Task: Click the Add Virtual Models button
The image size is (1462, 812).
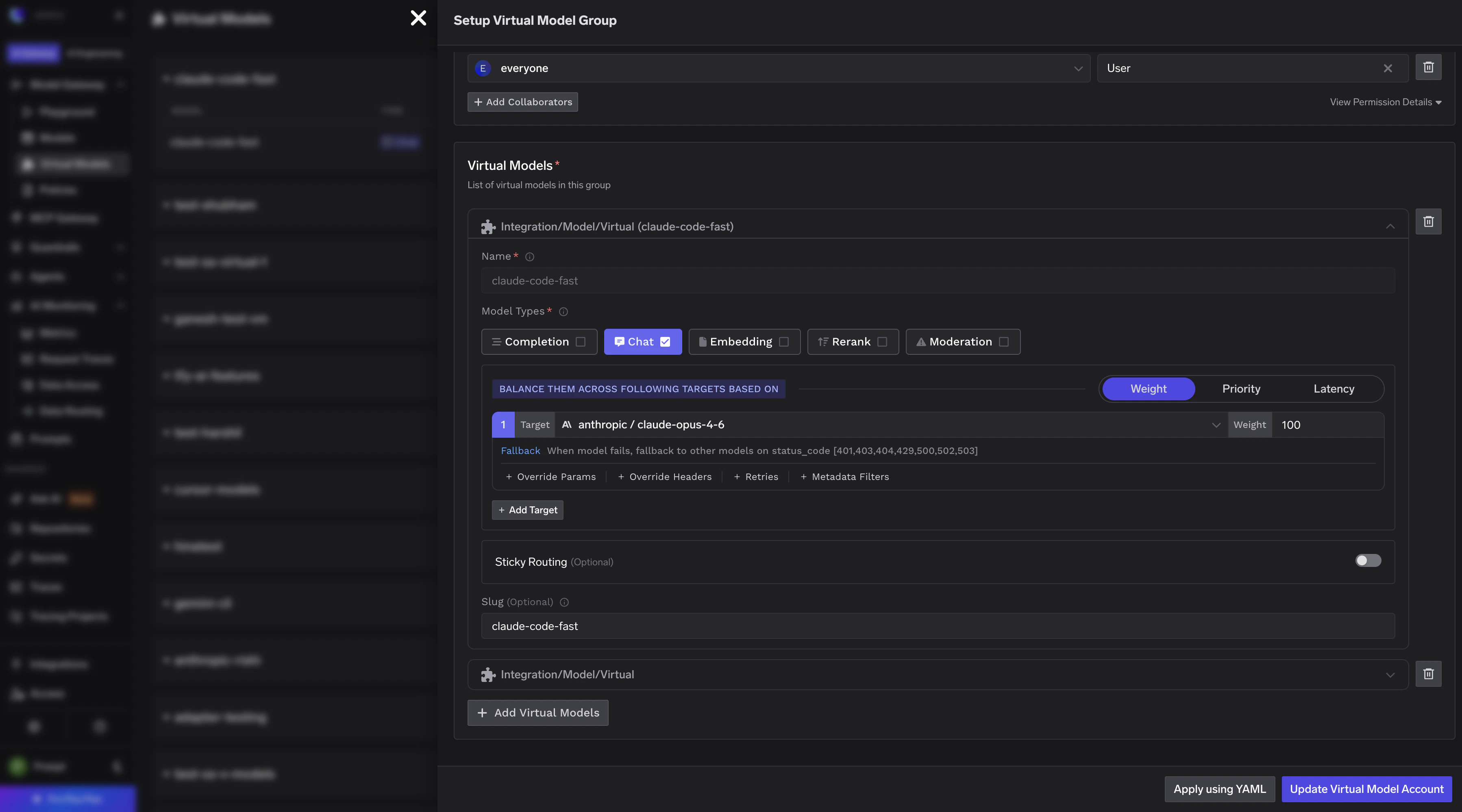Action: pyautogui.click(x=537, y=713)
